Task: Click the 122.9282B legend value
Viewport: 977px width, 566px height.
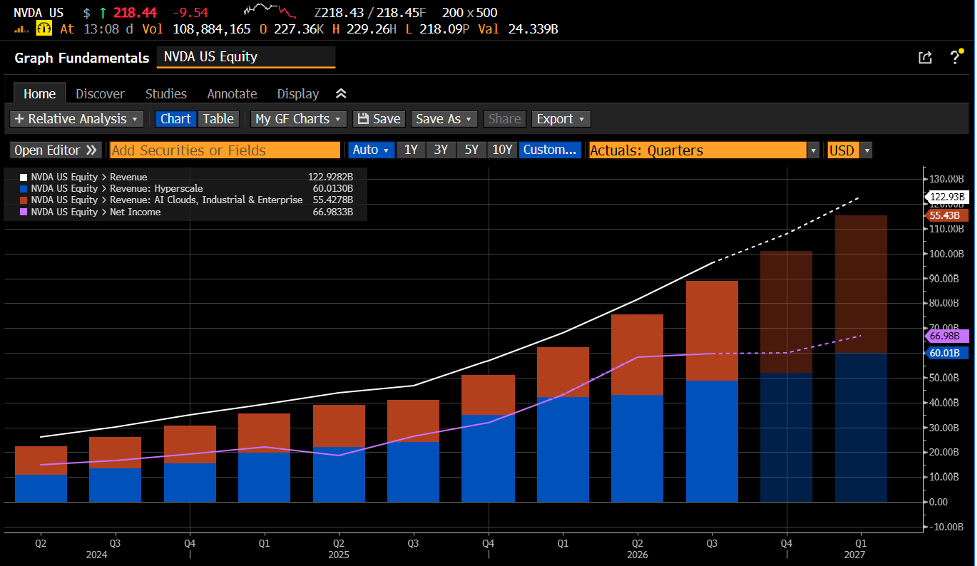Action: coord(330,177)
